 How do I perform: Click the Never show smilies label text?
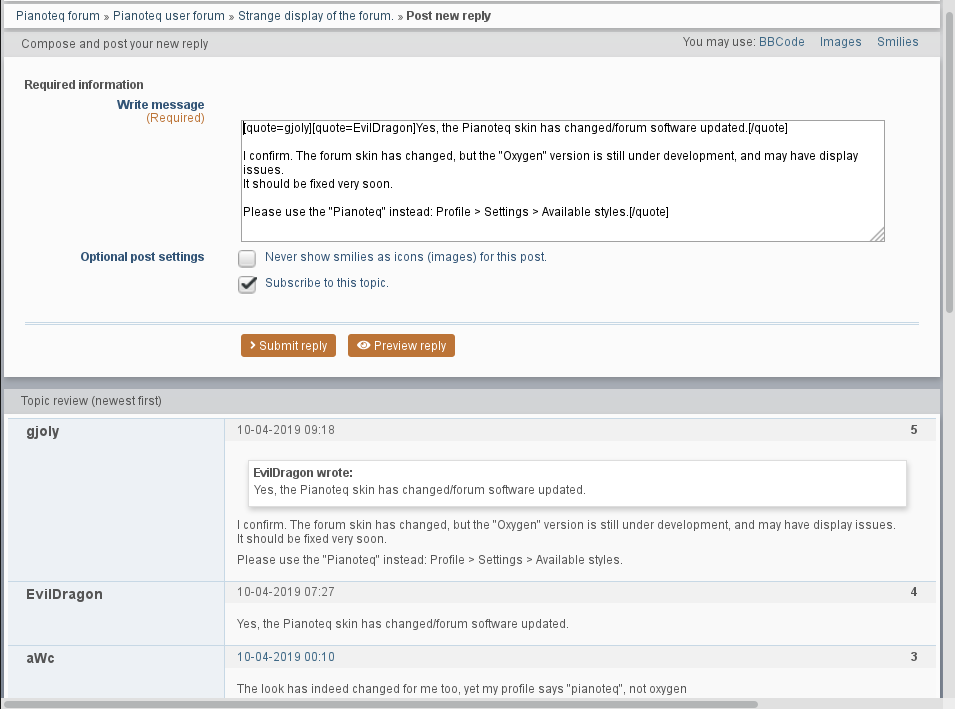point(406,257)
